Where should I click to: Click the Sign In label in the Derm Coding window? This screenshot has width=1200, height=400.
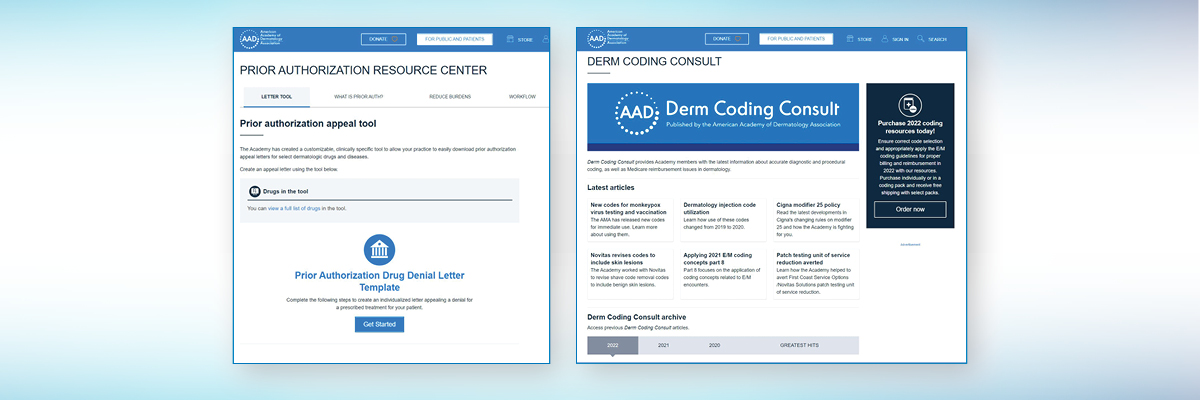pyautogui.click(x=900, y=40)
